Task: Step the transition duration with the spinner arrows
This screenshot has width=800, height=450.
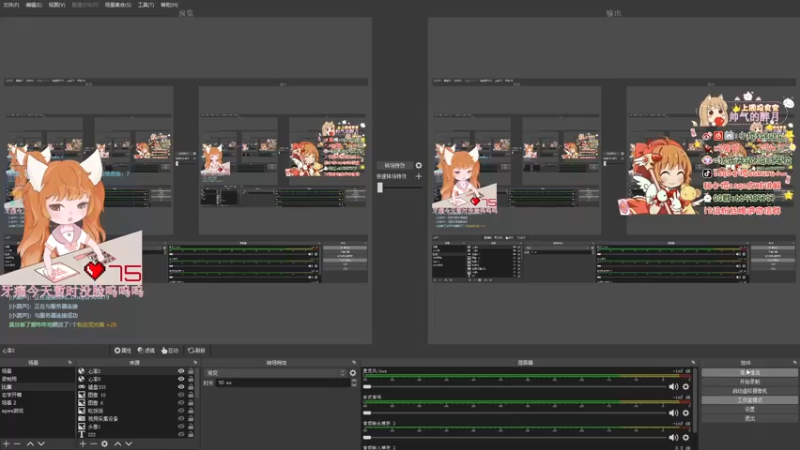Action: [354, 383]
